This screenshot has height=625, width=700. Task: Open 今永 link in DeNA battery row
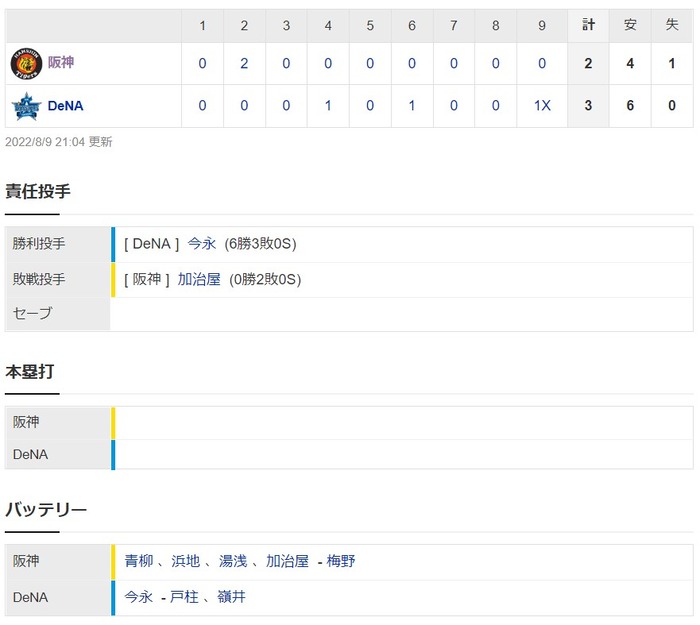coord(139,597)
